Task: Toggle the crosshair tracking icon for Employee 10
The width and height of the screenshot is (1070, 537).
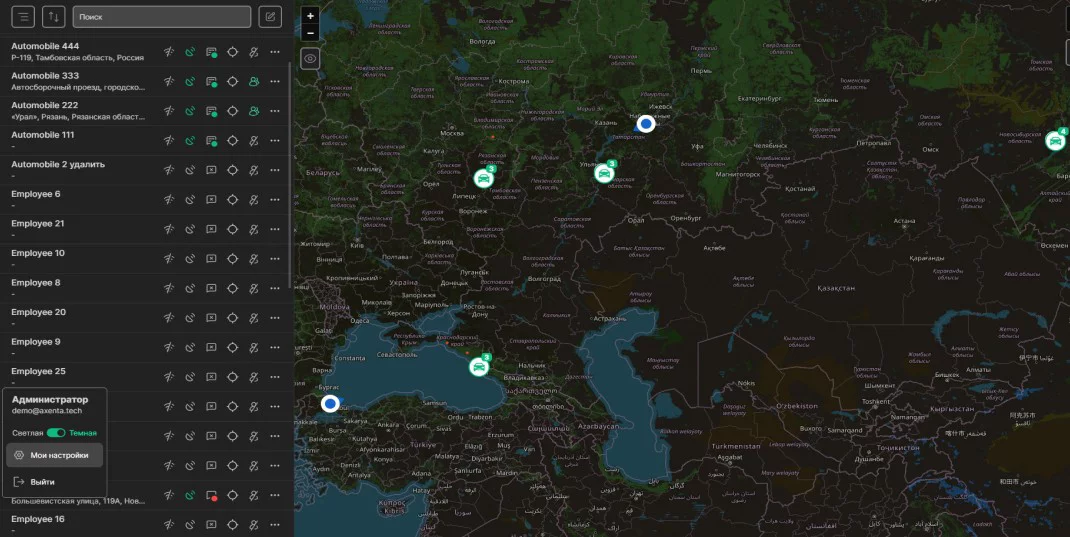Action: [x=233, y=259]
